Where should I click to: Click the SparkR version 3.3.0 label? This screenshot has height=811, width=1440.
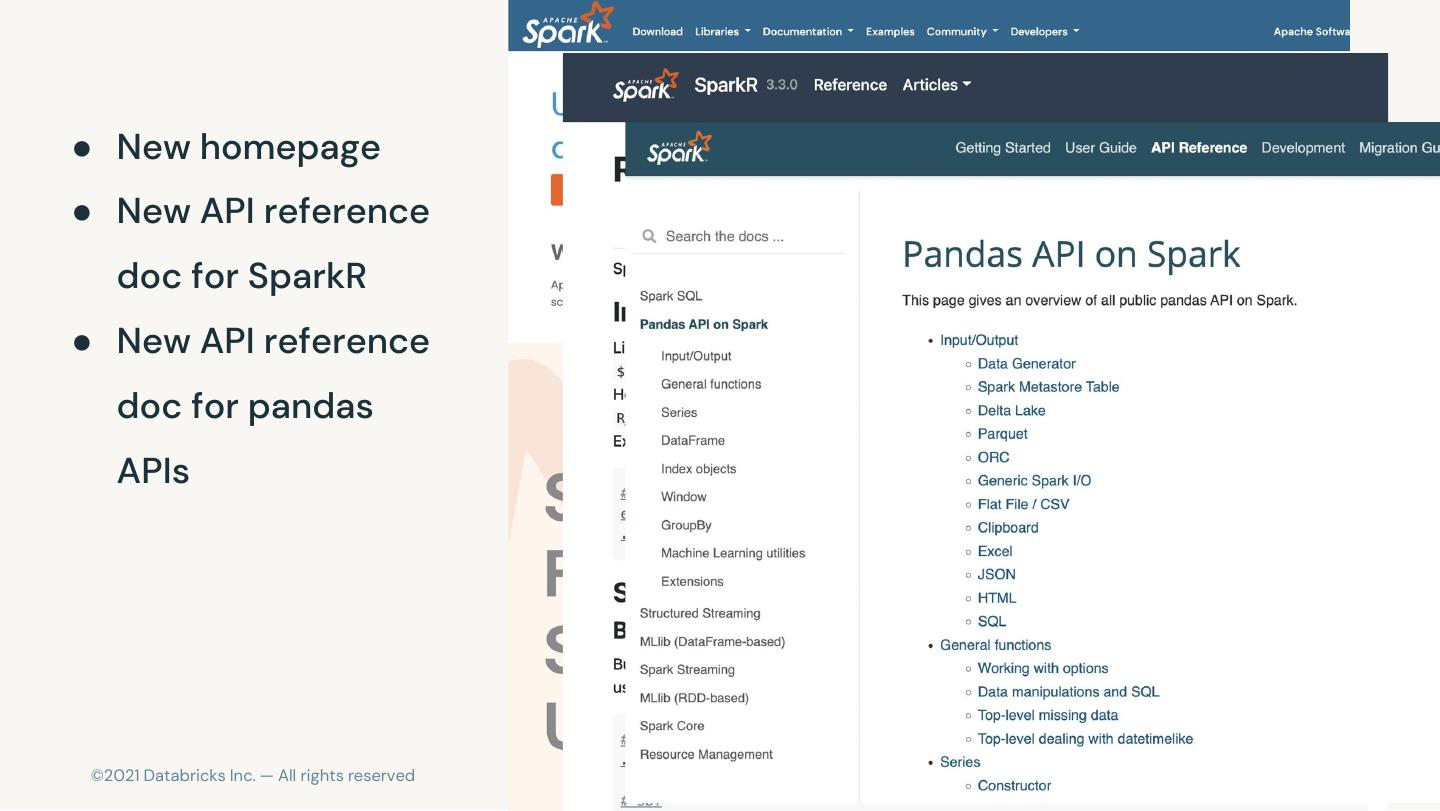(x=782, y=85)
